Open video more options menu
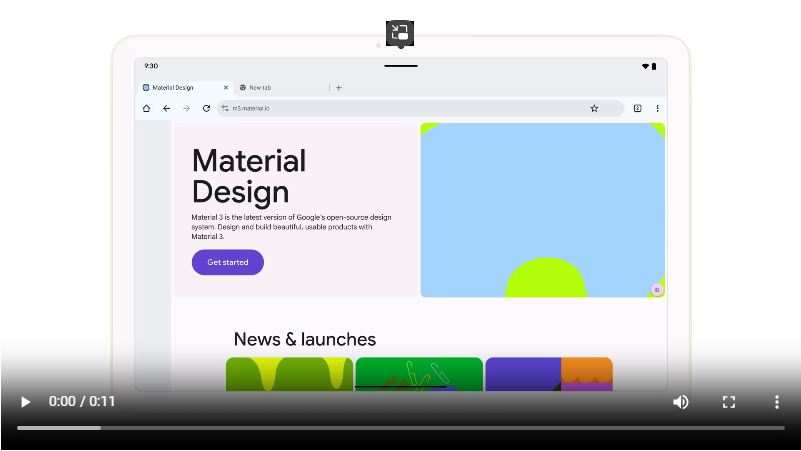Screen dimensions: 801x451 (776, 402)
